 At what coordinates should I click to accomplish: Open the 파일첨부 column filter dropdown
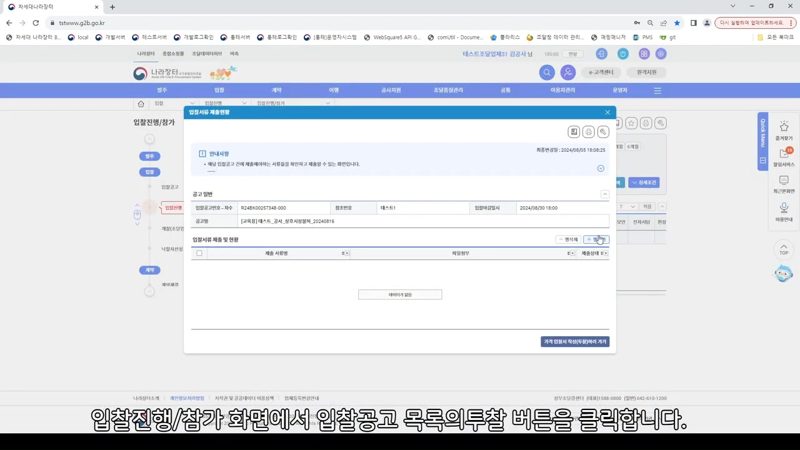571,253
